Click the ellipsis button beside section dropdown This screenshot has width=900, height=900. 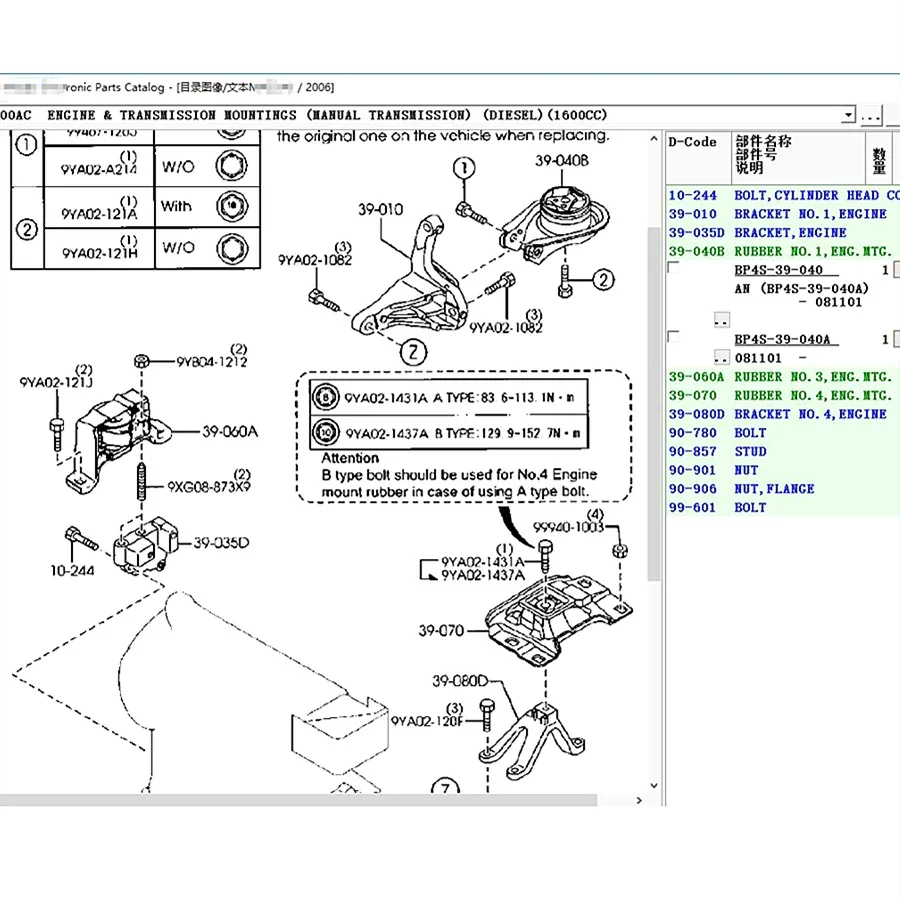coord(871,115)
